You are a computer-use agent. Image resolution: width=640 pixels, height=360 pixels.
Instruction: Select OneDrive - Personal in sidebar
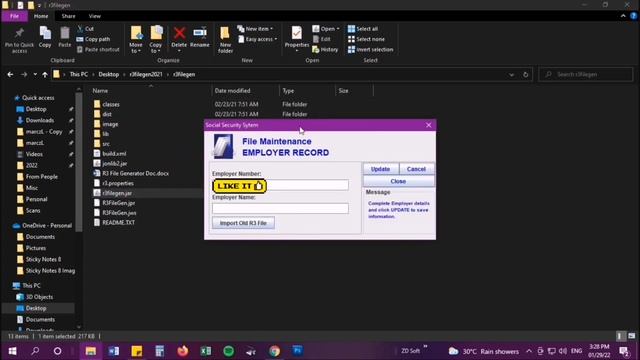(x=47, y=226)
